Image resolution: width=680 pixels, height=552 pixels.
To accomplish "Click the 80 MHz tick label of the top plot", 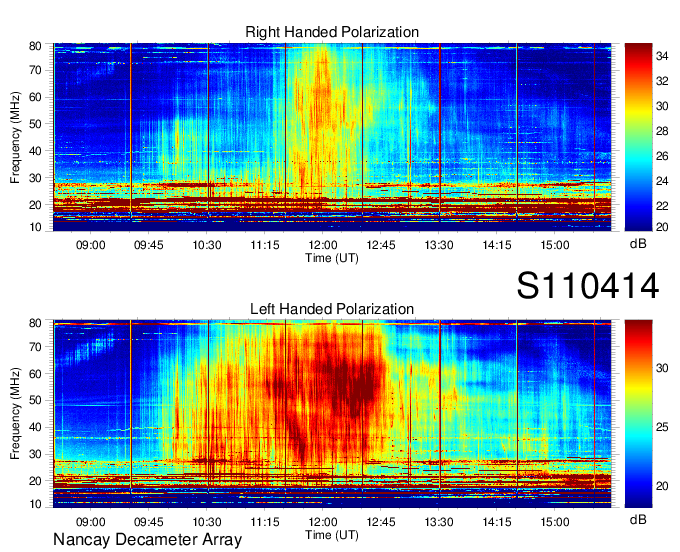I will coord(35,46).
